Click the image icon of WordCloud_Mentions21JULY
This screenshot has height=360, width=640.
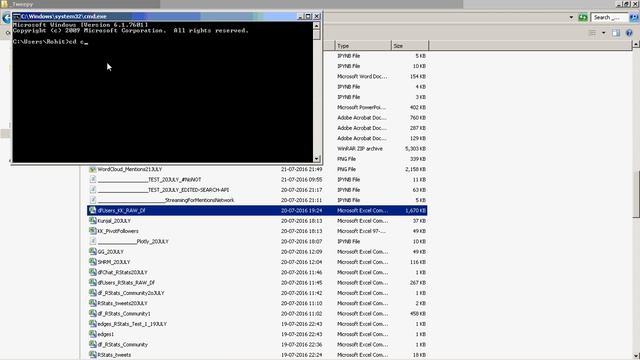pos(93,169)
